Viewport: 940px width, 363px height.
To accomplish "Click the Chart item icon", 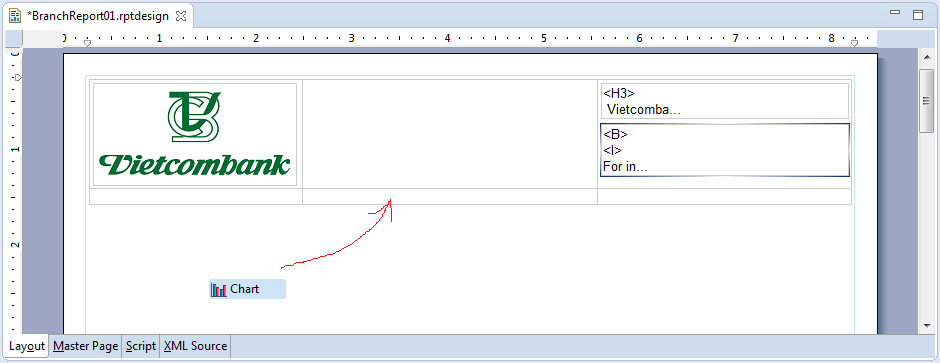I will pyautogui.click(x=219, y=289).
